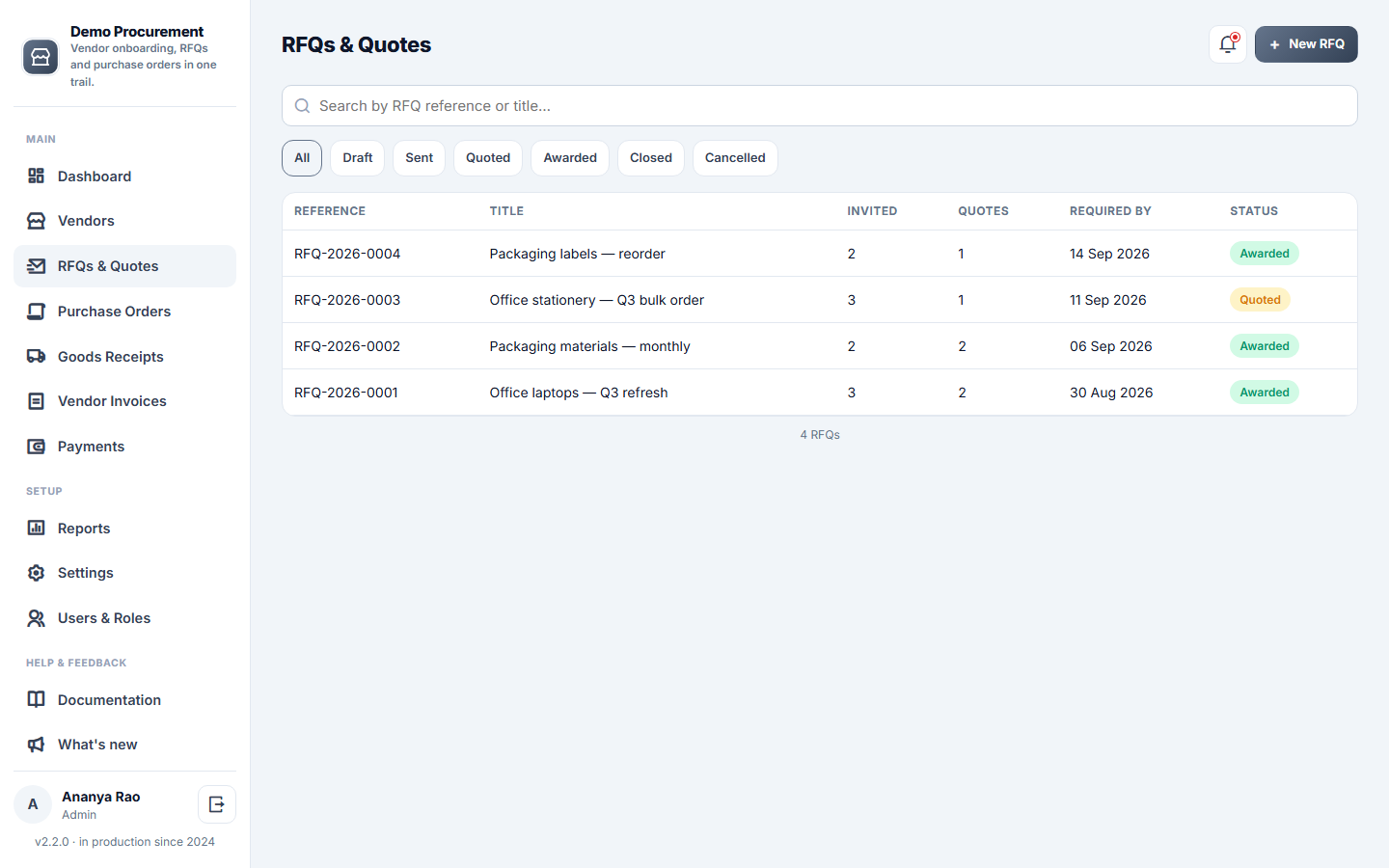The image size is (1389, 868).
Task: Click the Vendor Invoices document icon
Action: [36, 401]
